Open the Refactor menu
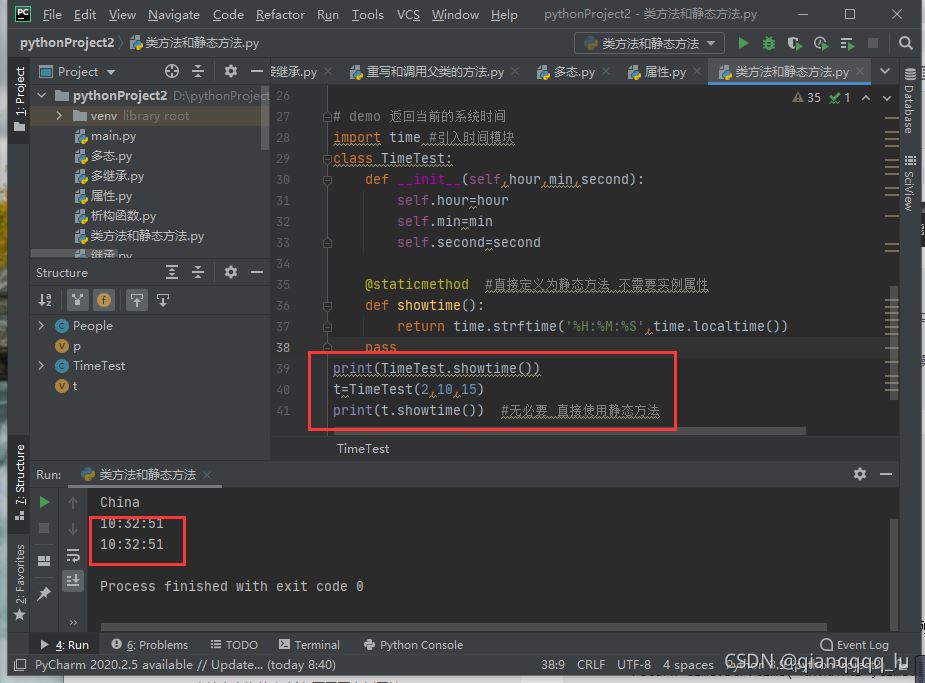This screenshot has height=683, width=925. click(x=280, y=15)
